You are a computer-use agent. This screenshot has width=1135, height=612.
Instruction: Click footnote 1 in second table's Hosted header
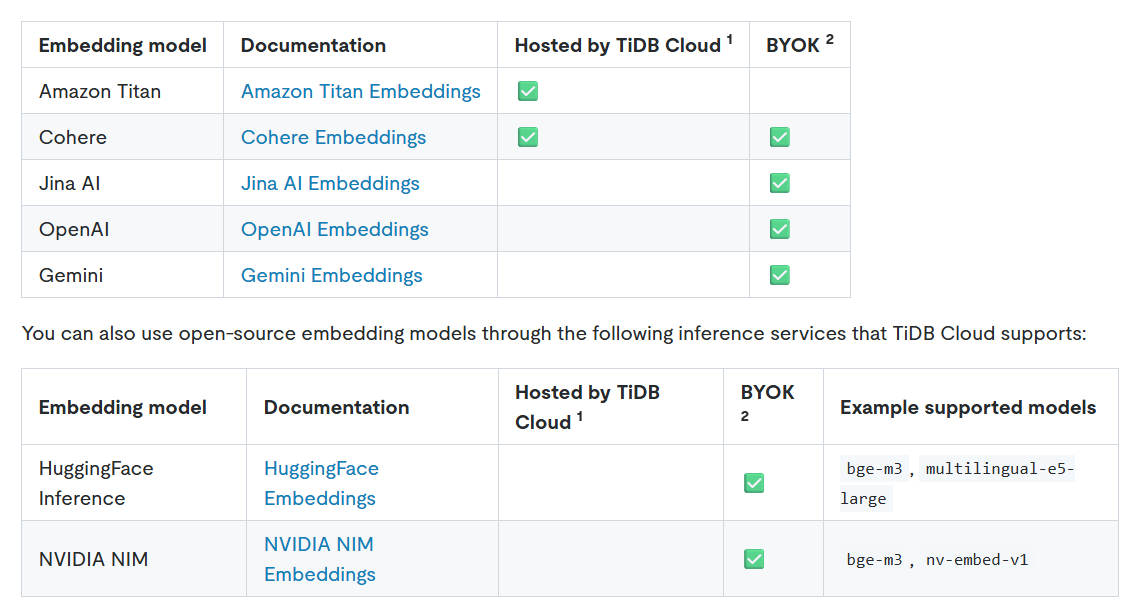click(580, 416)
